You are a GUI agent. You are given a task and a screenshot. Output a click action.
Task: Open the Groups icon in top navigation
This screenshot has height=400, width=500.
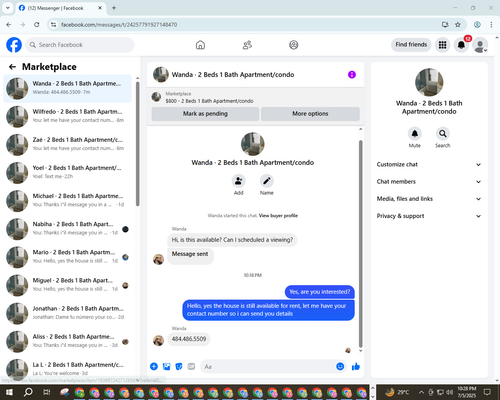294,45
